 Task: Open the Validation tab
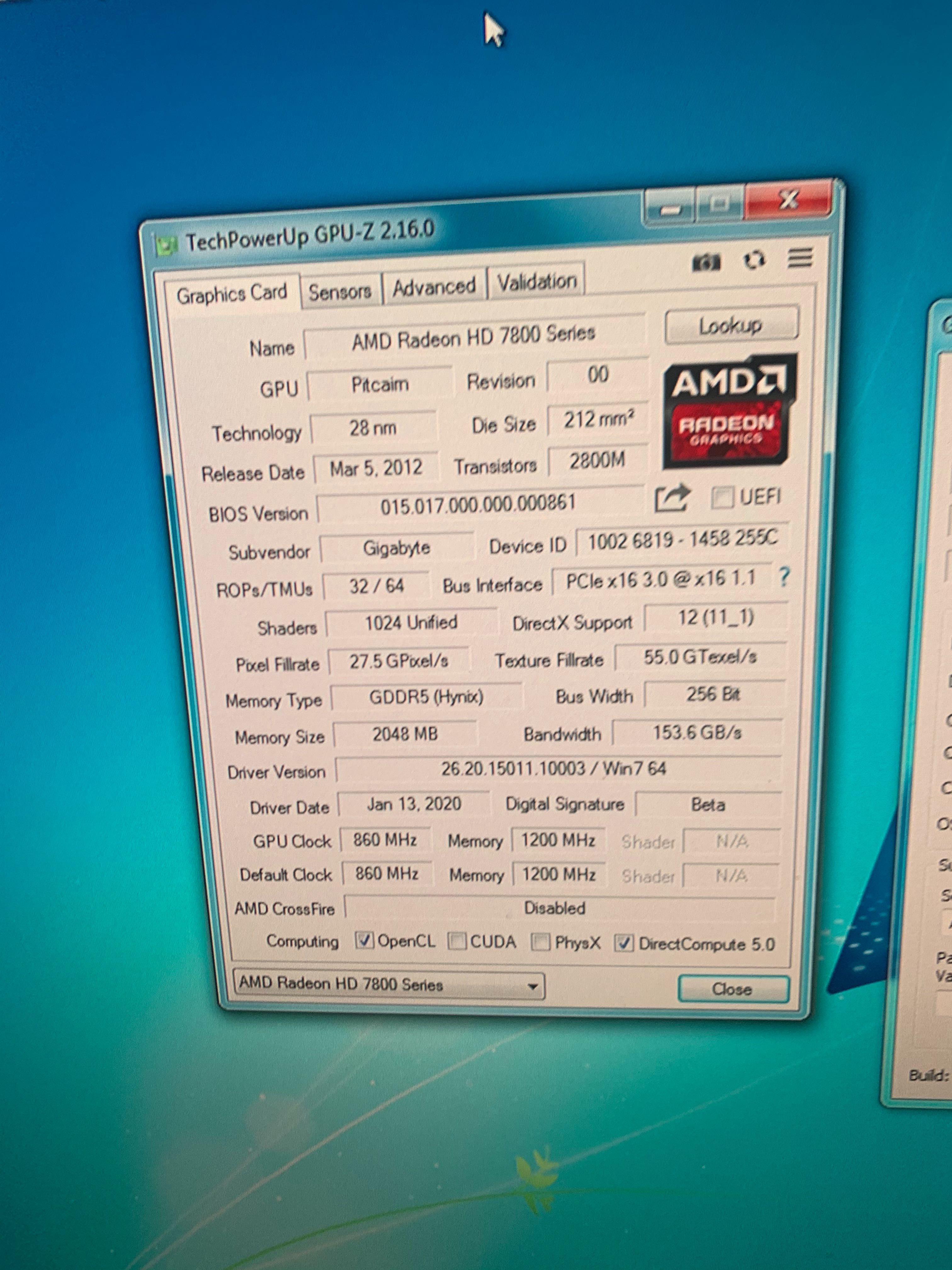[536, 281]
